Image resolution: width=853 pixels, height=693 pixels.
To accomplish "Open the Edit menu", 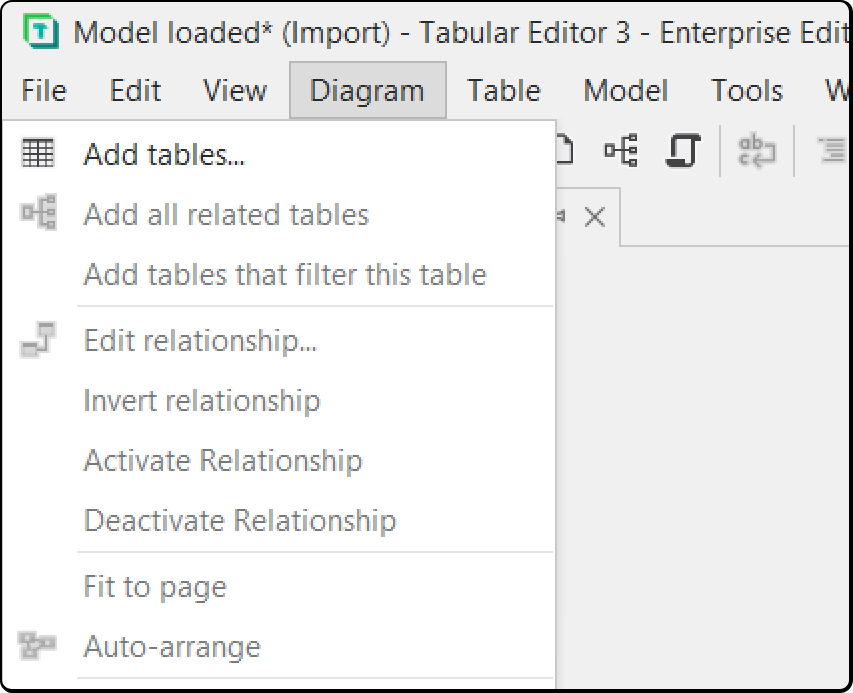I will pos(135,90).
